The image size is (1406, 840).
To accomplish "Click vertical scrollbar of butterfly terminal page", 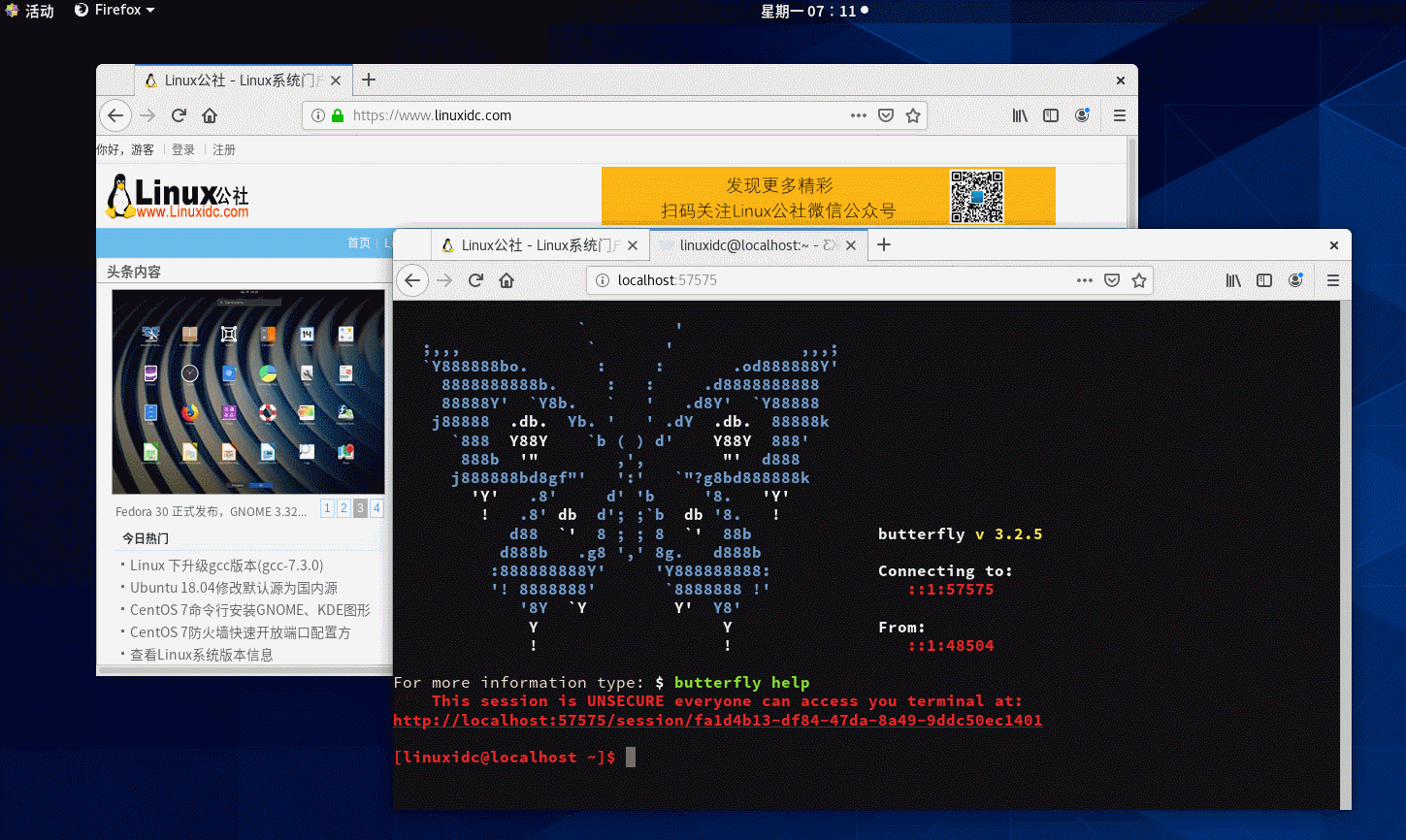I will pos(1346,555).
